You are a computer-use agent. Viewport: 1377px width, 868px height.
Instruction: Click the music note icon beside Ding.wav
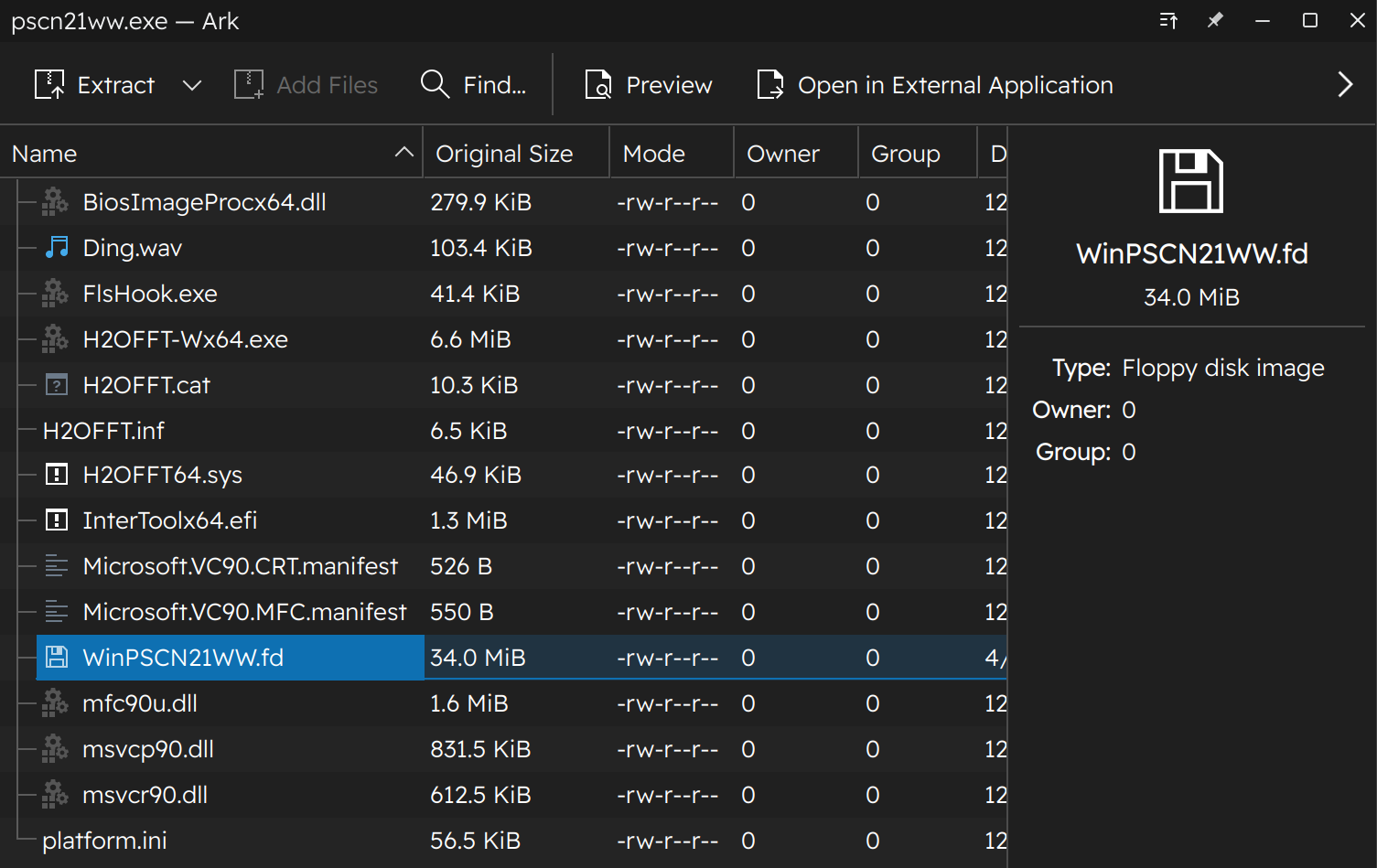coord(57,248)
